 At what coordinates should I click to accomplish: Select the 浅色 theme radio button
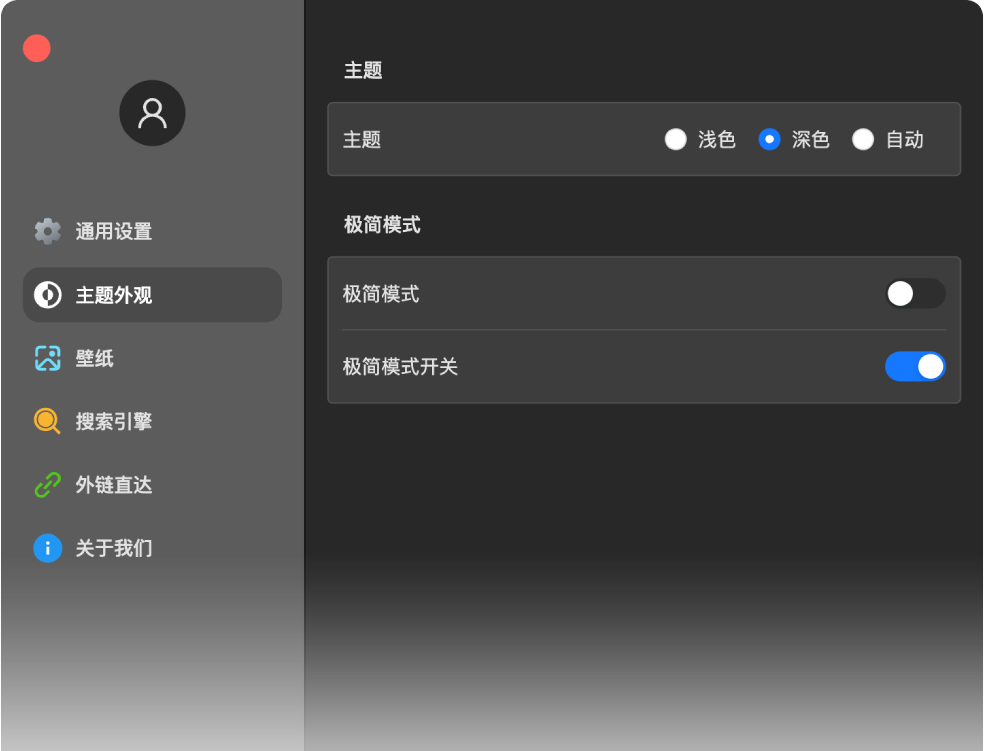676,139
